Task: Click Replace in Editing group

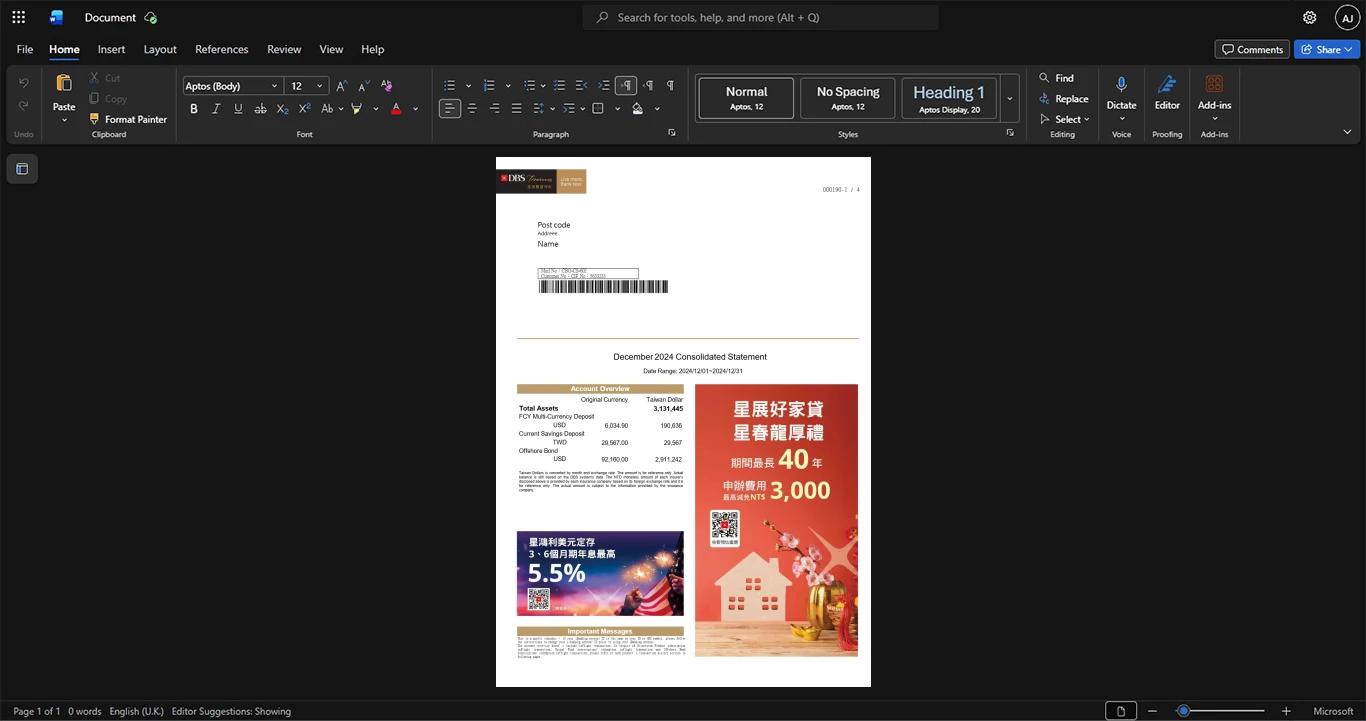Action: coord(1063,98)
